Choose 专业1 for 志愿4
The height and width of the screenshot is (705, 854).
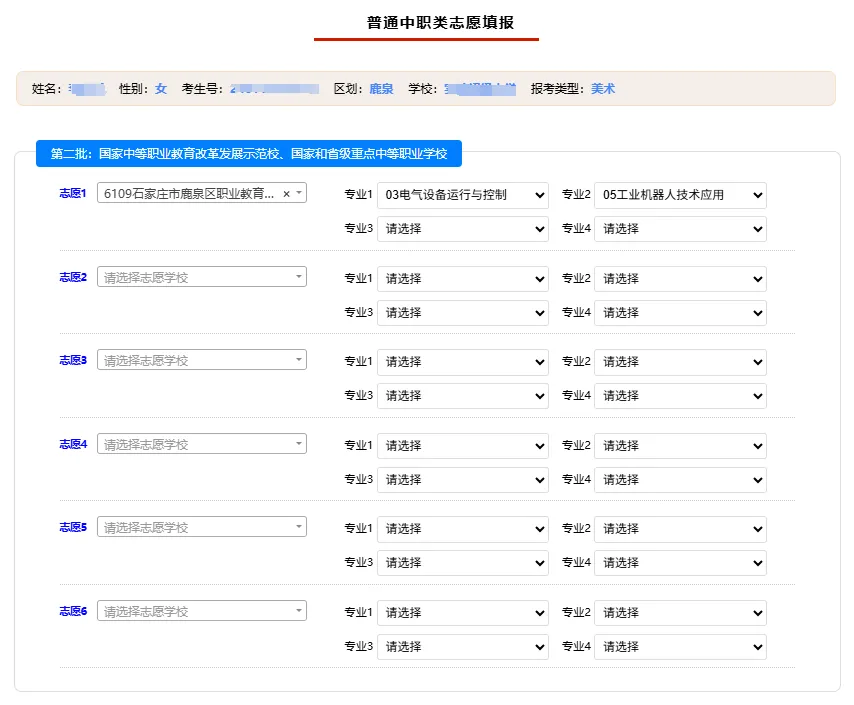click(x=462, y=446)
